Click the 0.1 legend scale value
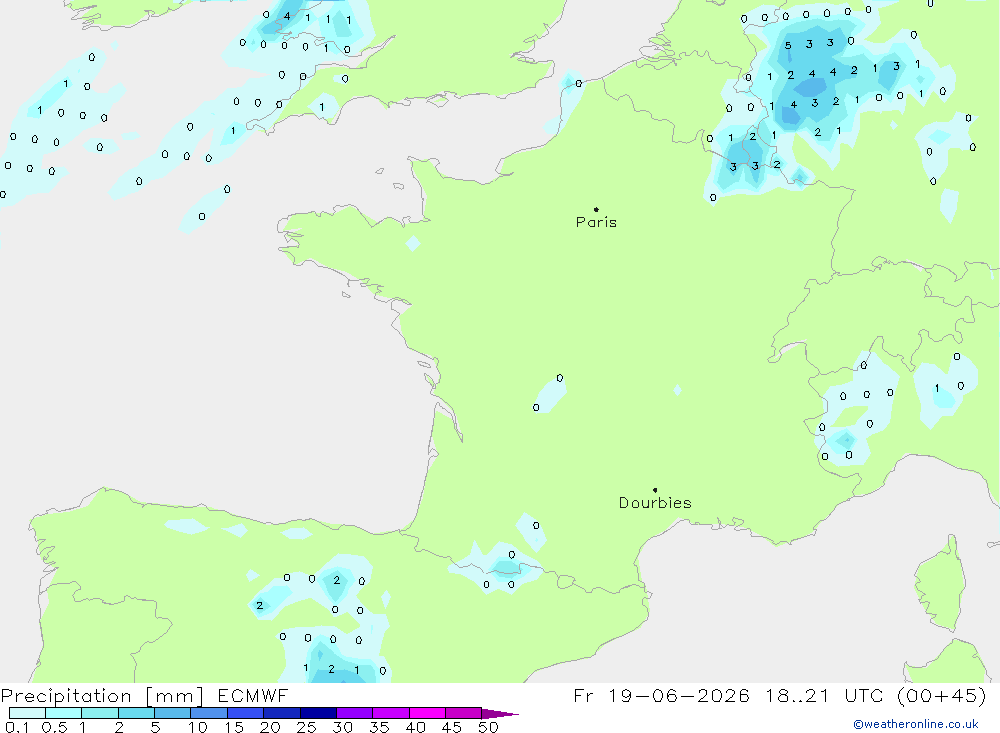 (x=17, y=727)
